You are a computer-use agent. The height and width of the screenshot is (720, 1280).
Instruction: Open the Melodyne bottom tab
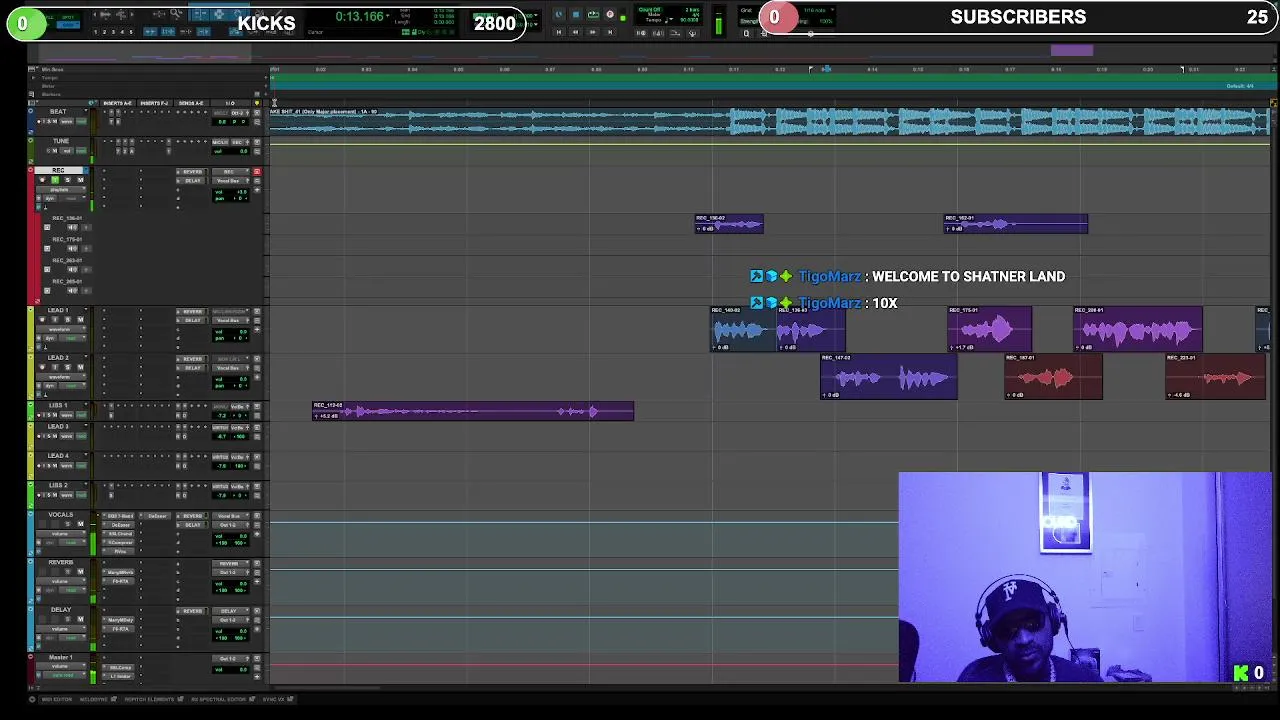[97, 699]
